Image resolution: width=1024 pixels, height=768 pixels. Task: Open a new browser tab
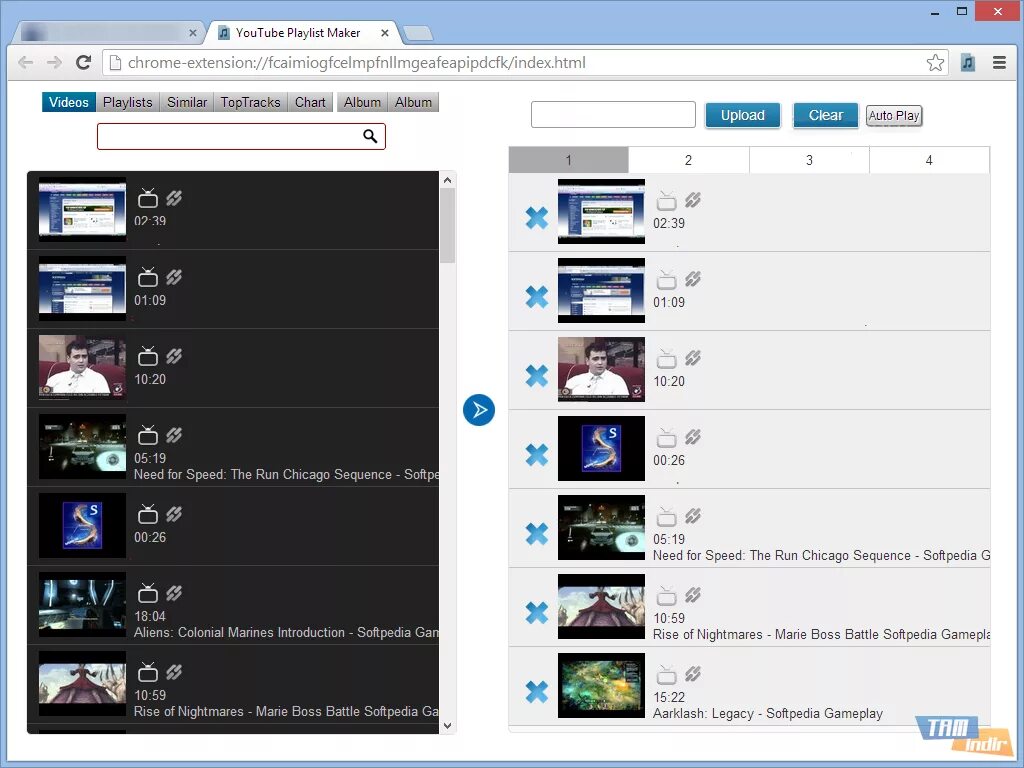point(417,33)
